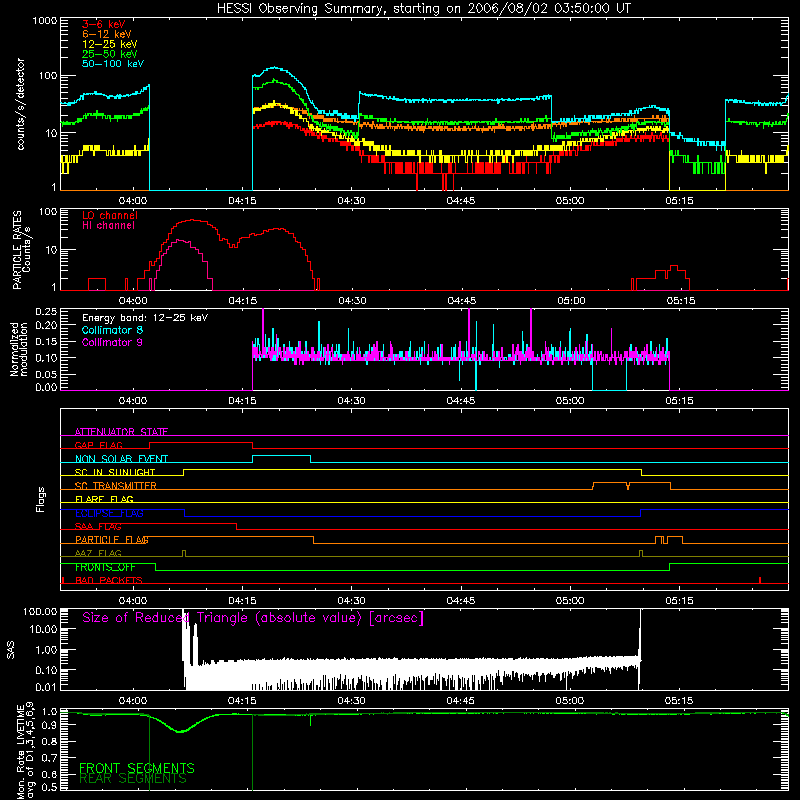The image size is (800, 800).
Task: Select the NON_SOLAR_EVENT flag label
Action: [x=121, y=459]
